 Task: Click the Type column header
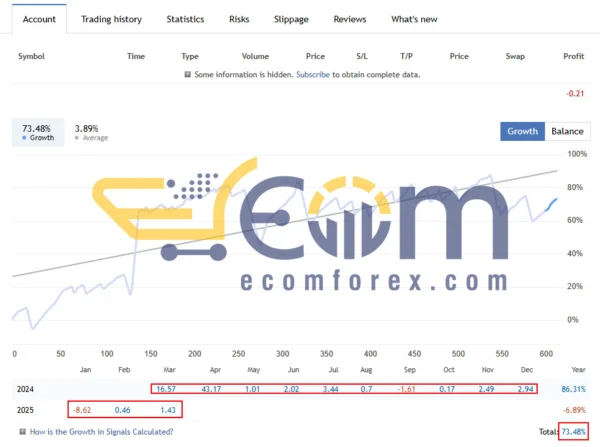[190, 56]
